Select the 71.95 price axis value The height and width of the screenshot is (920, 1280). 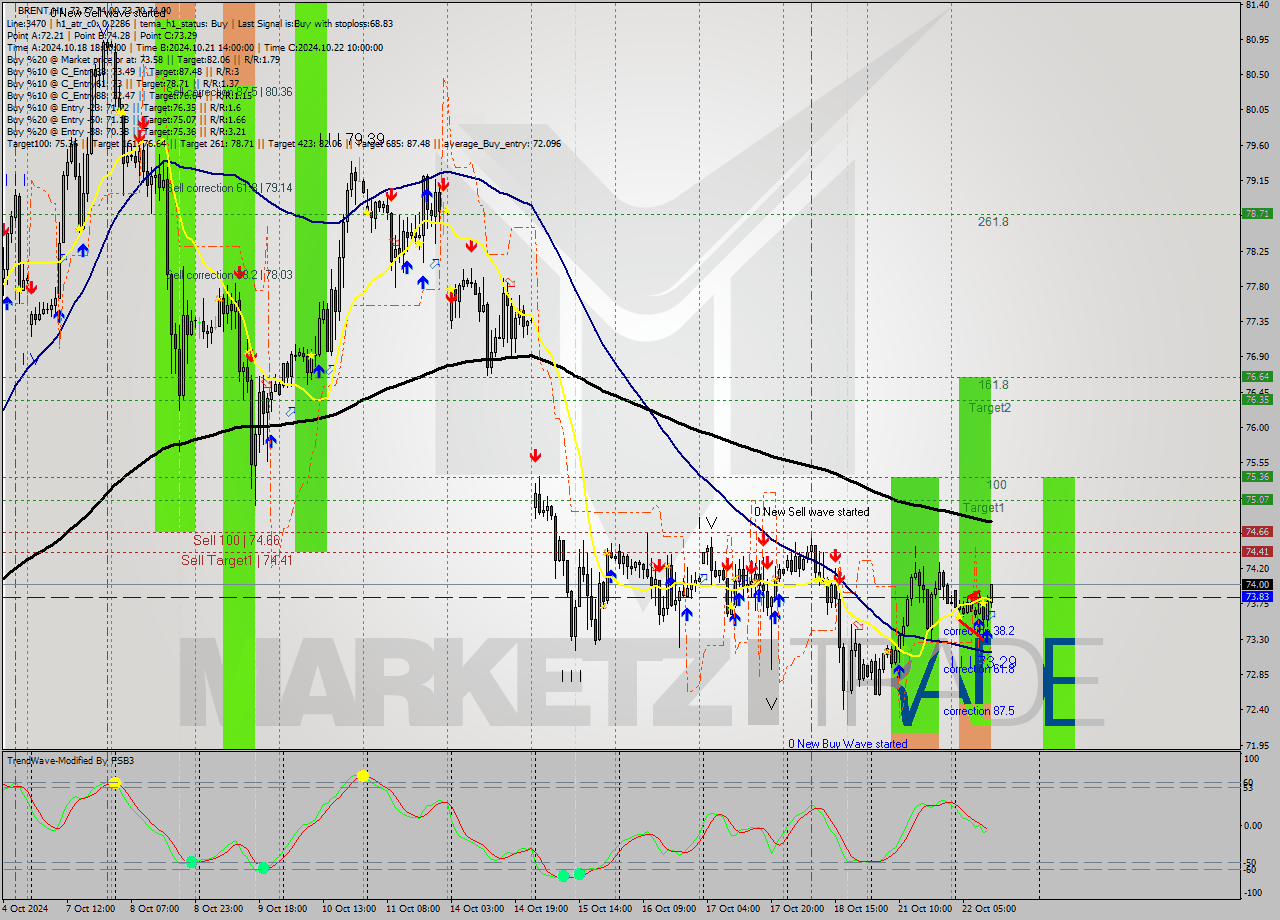[x=1257, y=745]
